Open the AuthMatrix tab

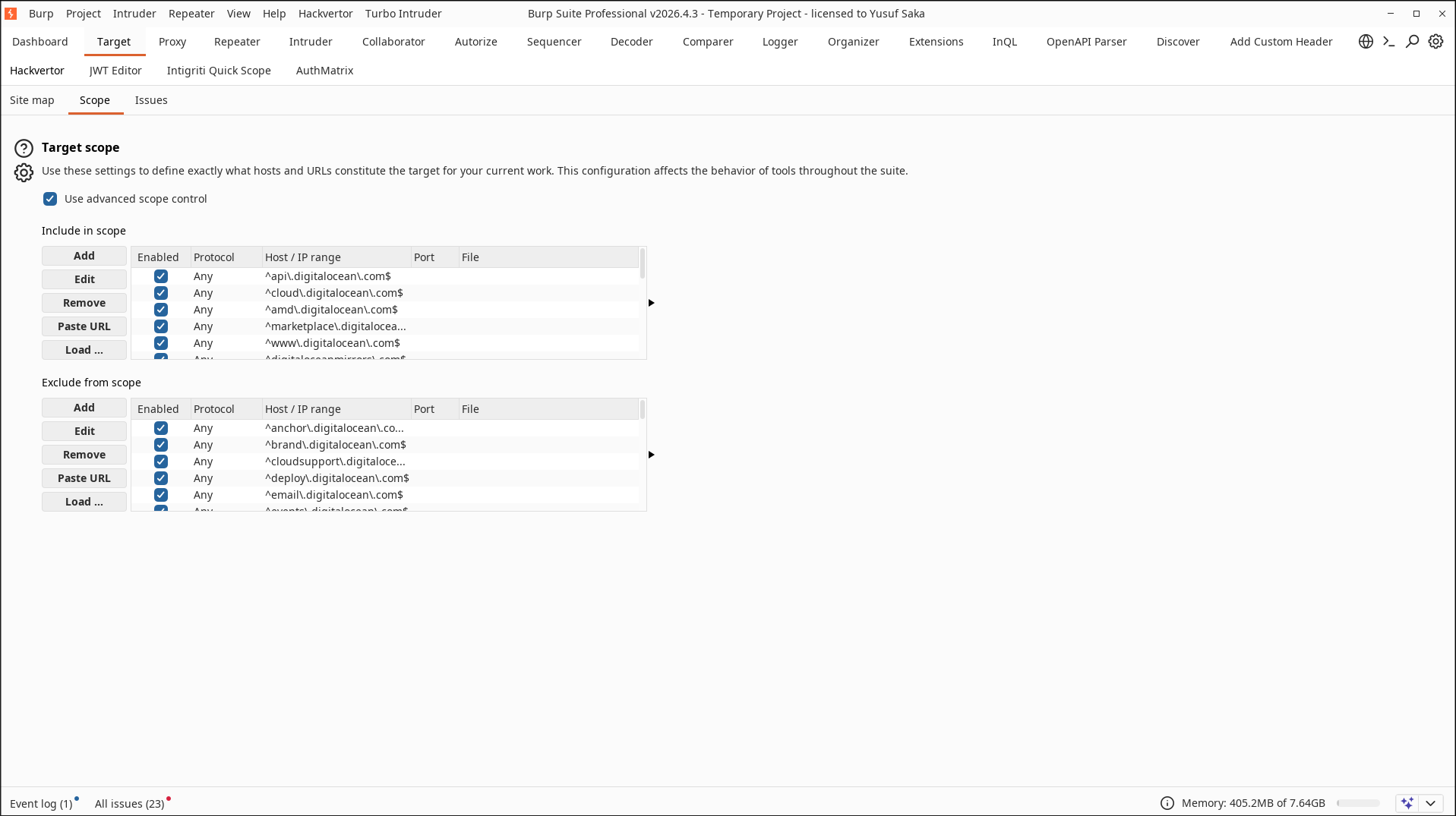pos(325,71)
